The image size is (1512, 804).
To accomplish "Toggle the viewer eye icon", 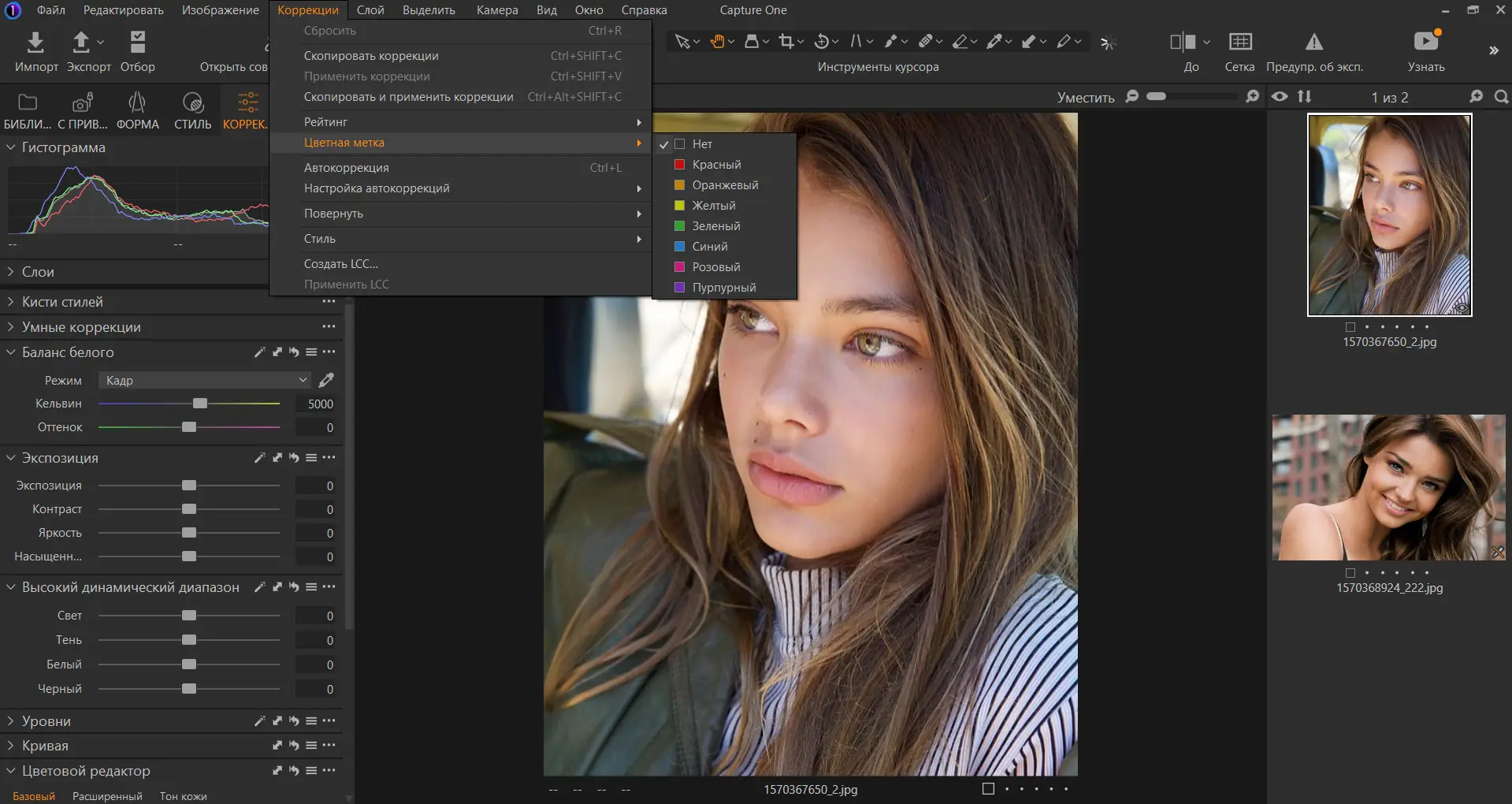I will coord(1280,96).
